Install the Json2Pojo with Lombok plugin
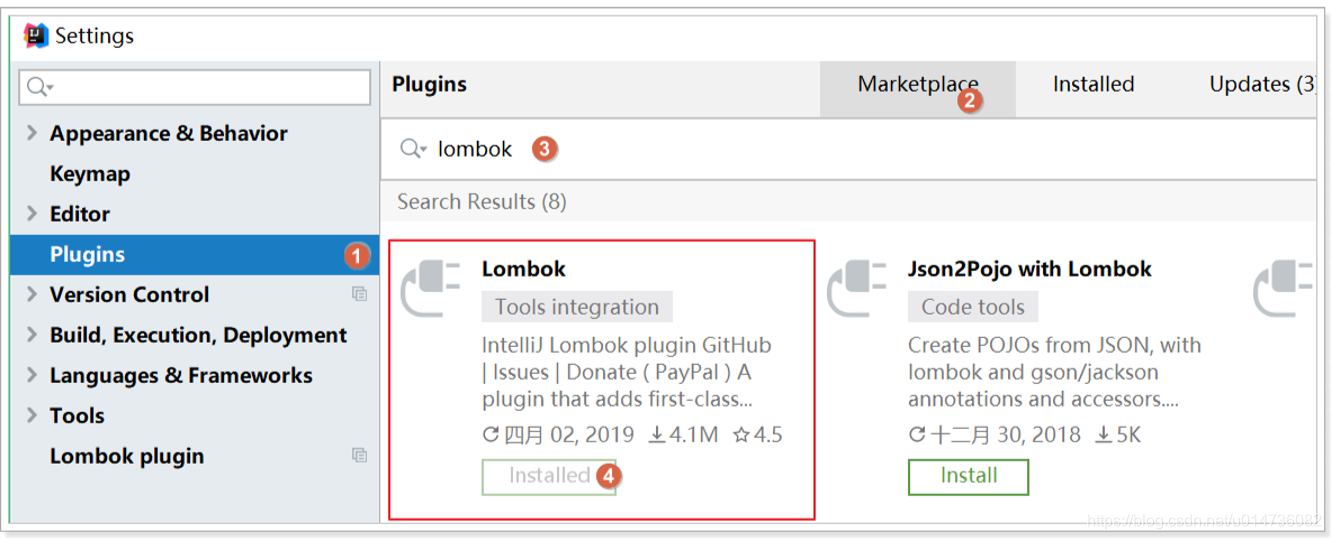1331x539 pixels. (968, 476)
